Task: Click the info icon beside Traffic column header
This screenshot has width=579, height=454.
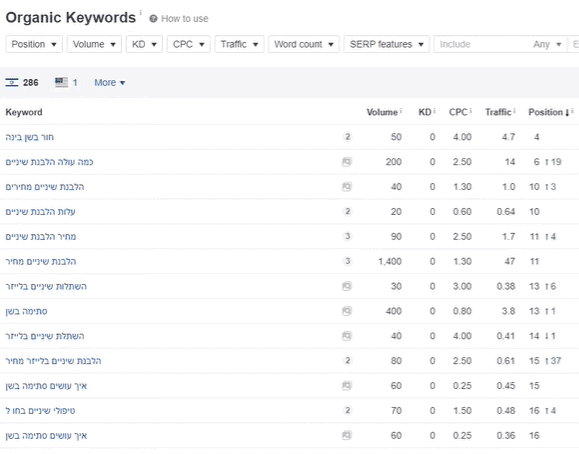Action: pyautogui.click(x=514, y=110)
